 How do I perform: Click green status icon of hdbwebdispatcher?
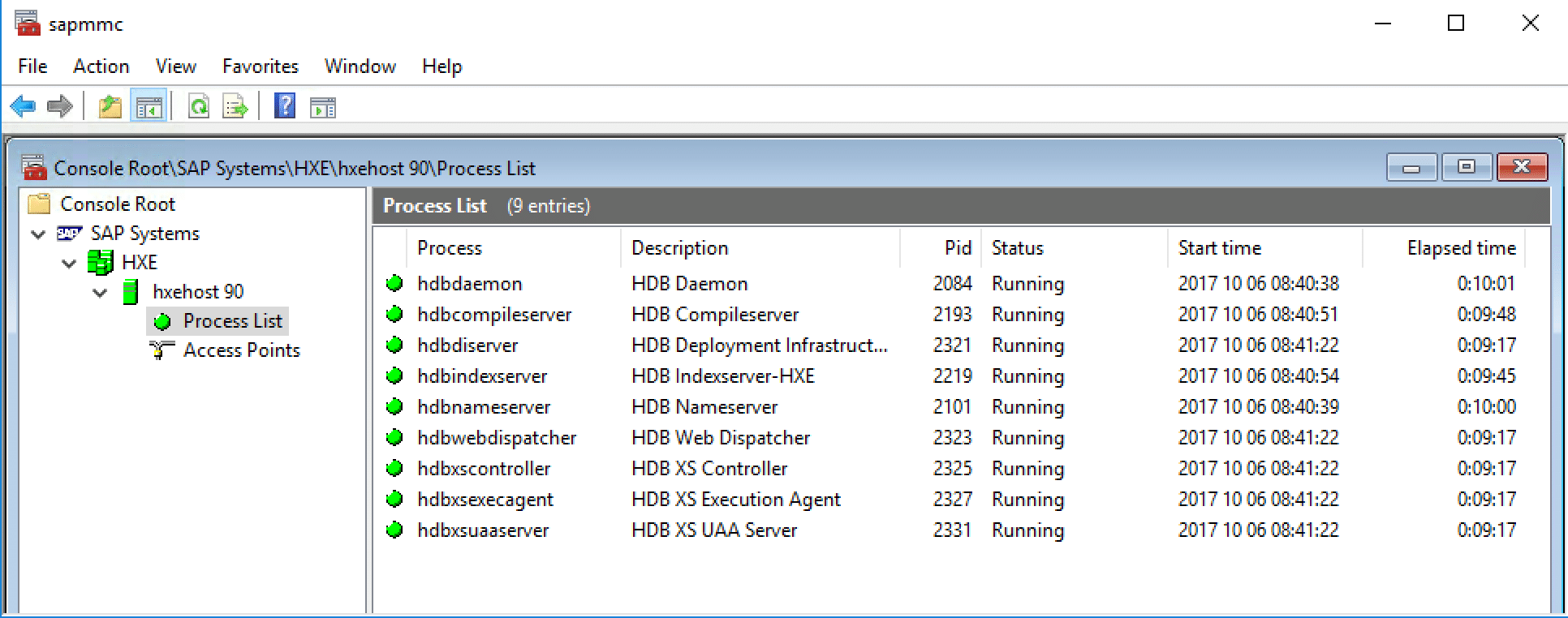tap(395, 438)
